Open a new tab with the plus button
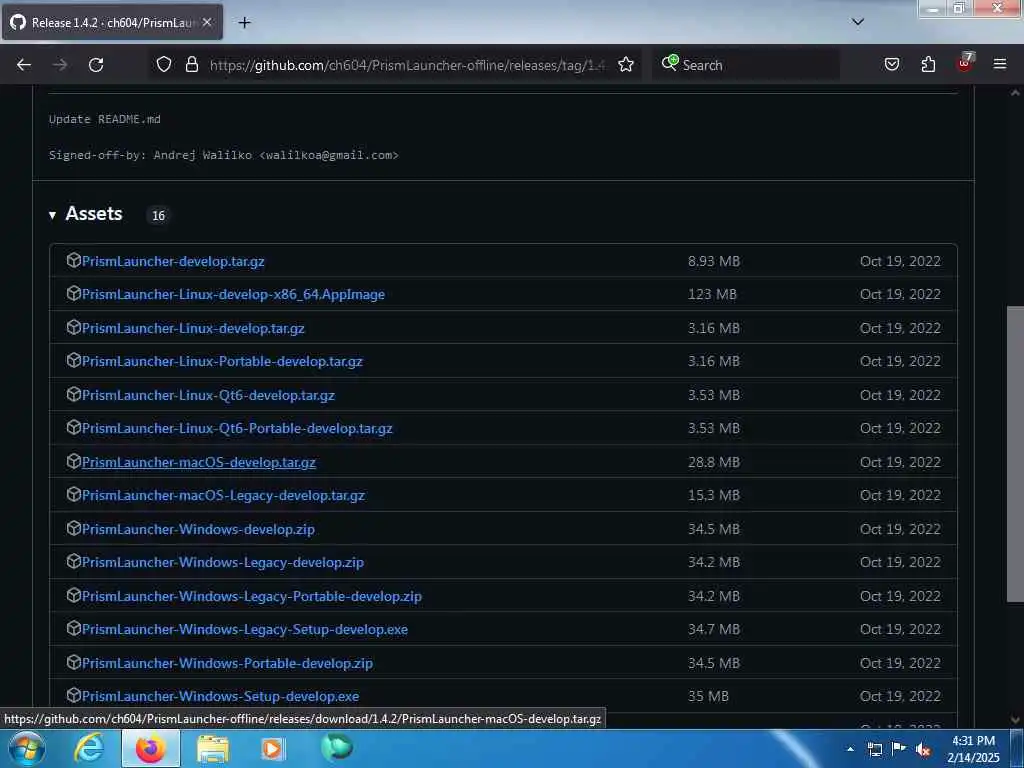 click(x=244, y=23)
